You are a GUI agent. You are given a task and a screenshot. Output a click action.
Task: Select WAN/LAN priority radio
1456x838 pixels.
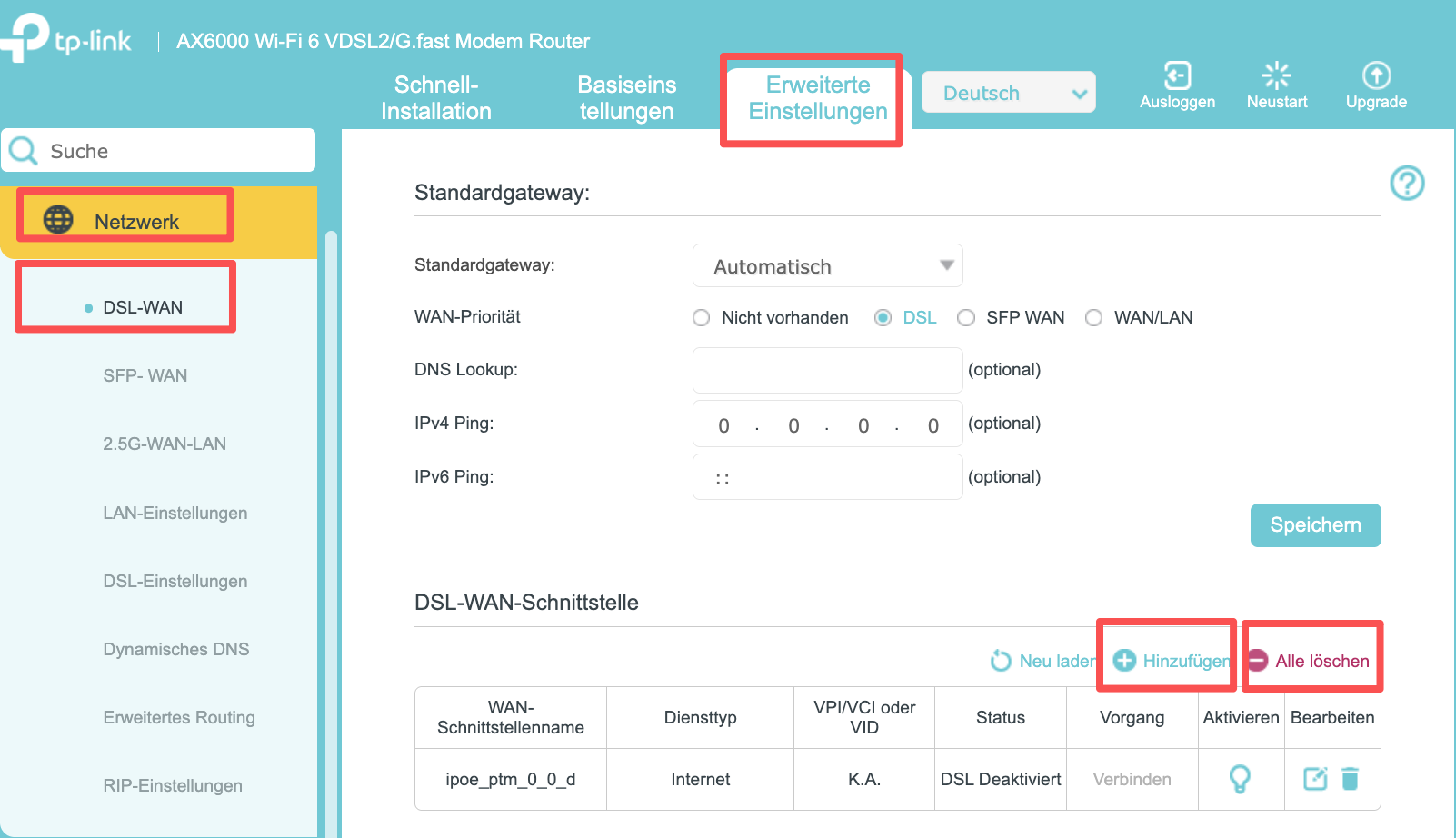click(1094, 317)
